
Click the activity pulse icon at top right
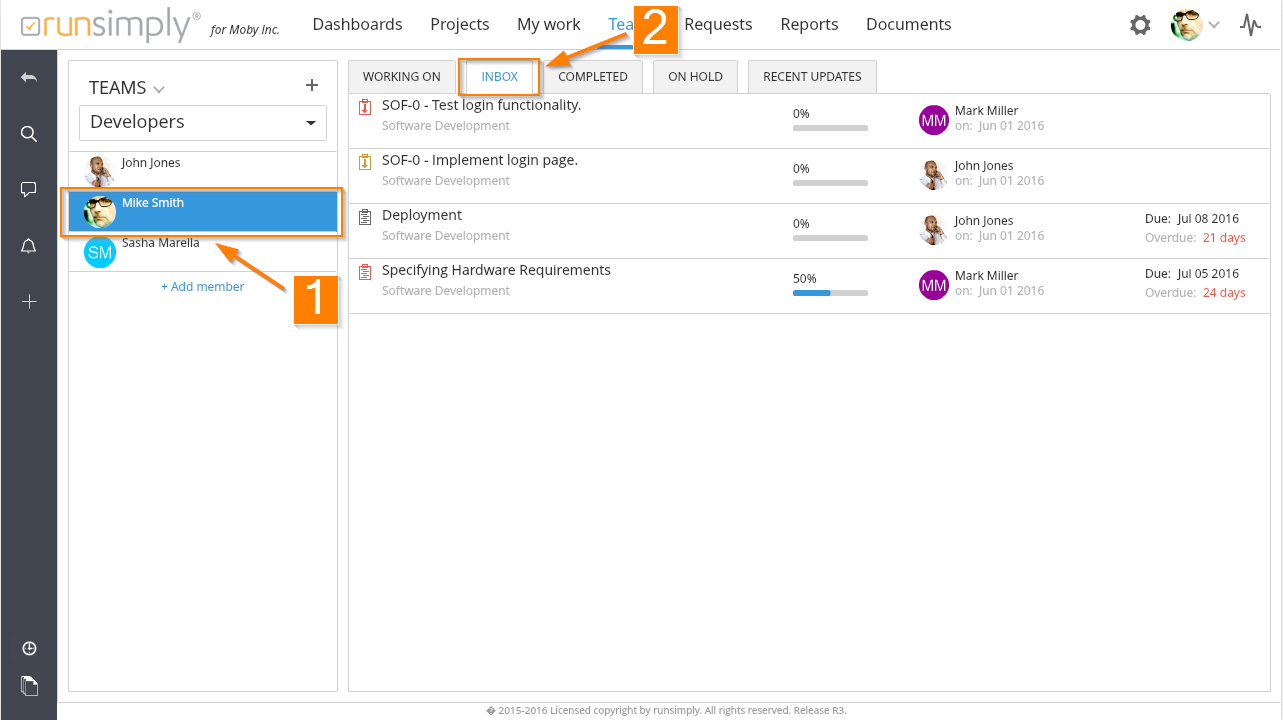click(x=1250, y=25)
